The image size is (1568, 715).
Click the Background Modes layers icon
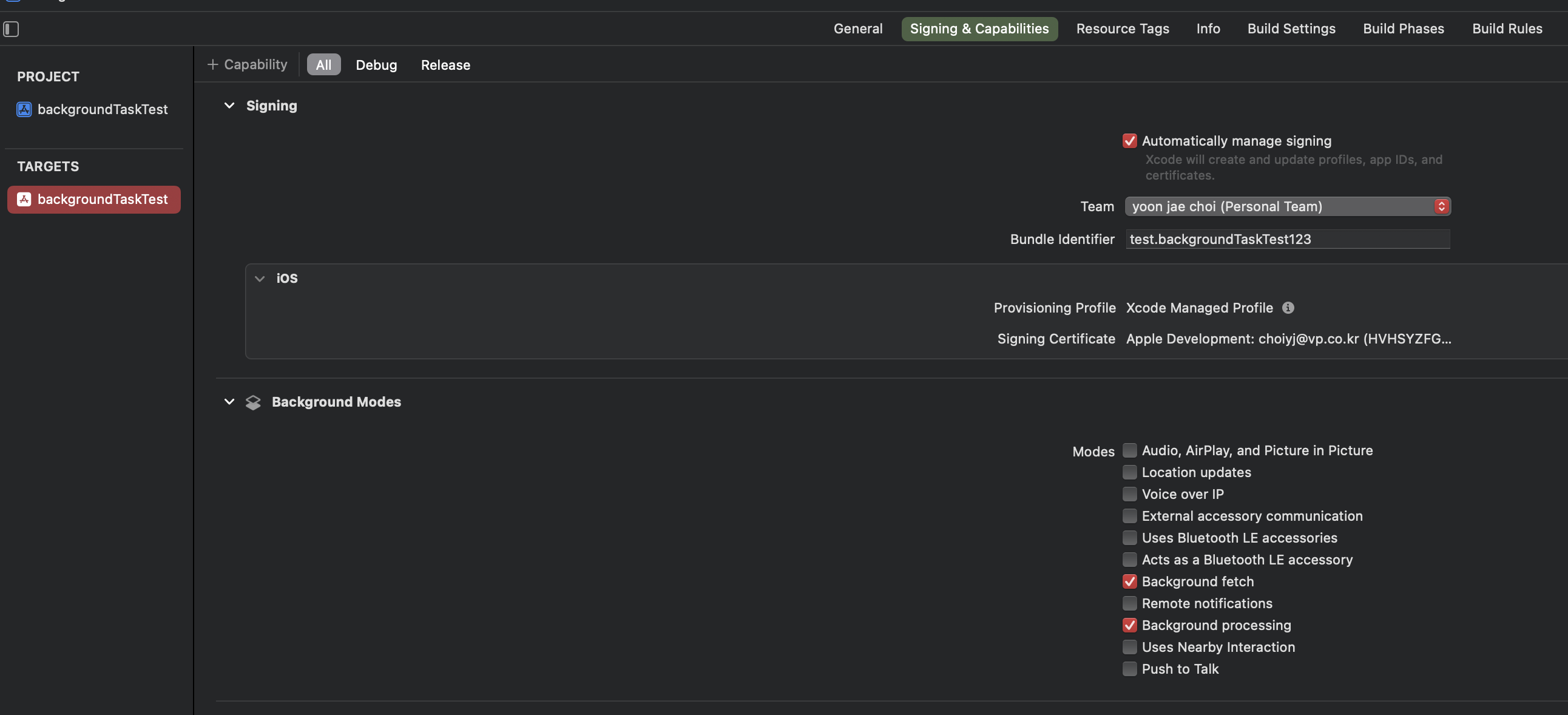(x=252, y=402)
